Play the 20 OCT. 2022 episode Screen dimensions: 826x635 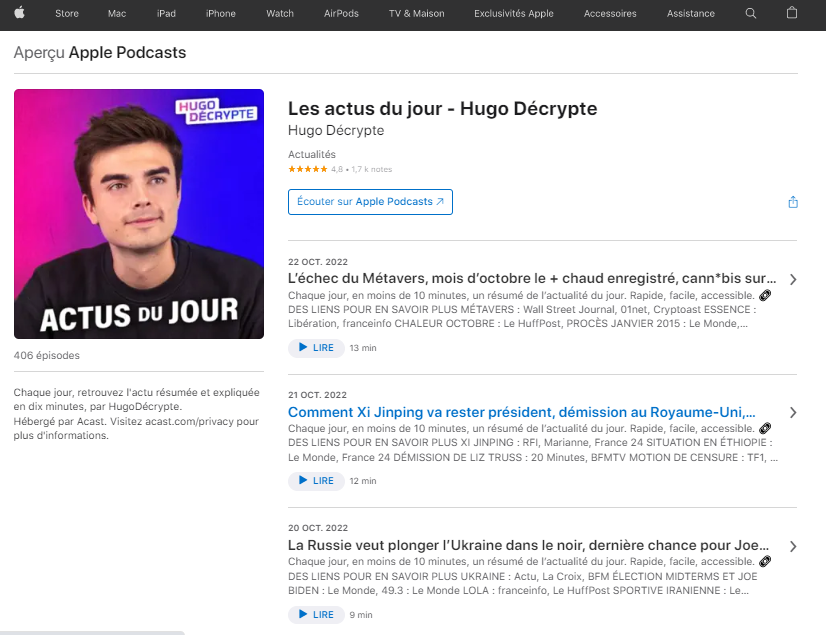click(x=316, y=614)
